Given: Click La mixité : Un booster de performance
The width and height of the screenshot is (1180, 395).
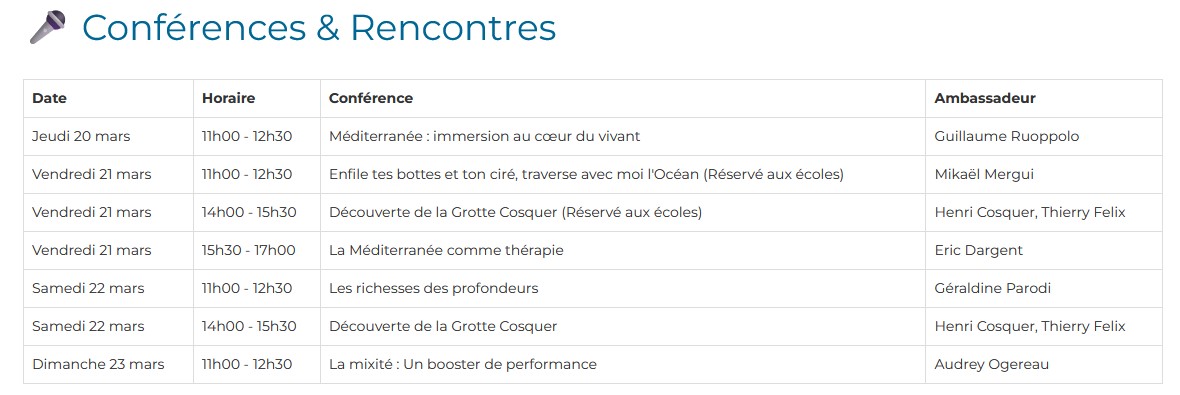Looking at the screenshot, I should click(463, 364).
